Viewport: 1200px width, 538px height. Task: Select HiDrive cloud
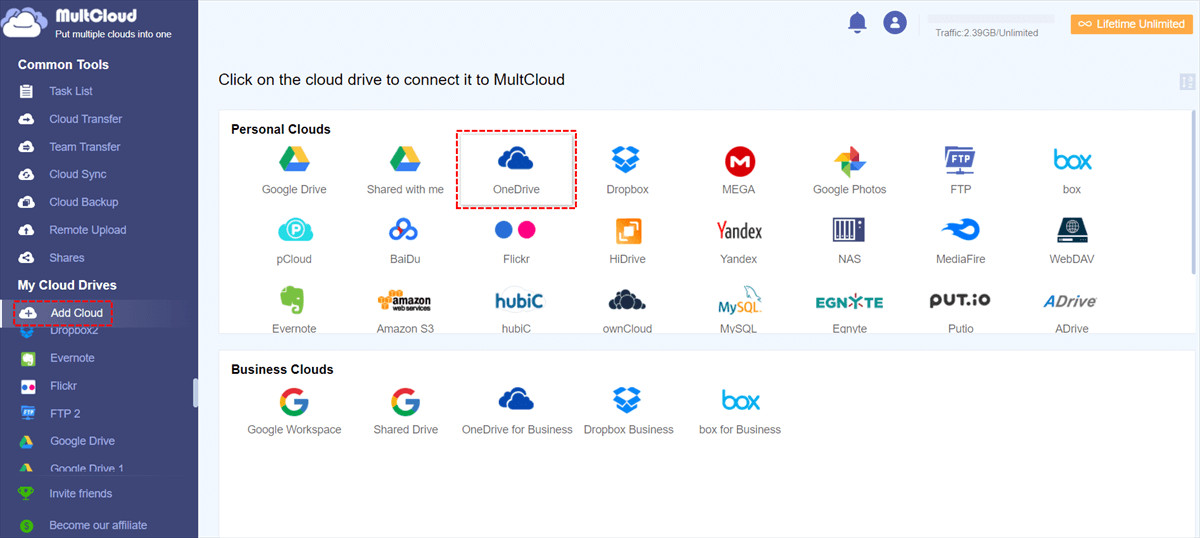point(627,241)
